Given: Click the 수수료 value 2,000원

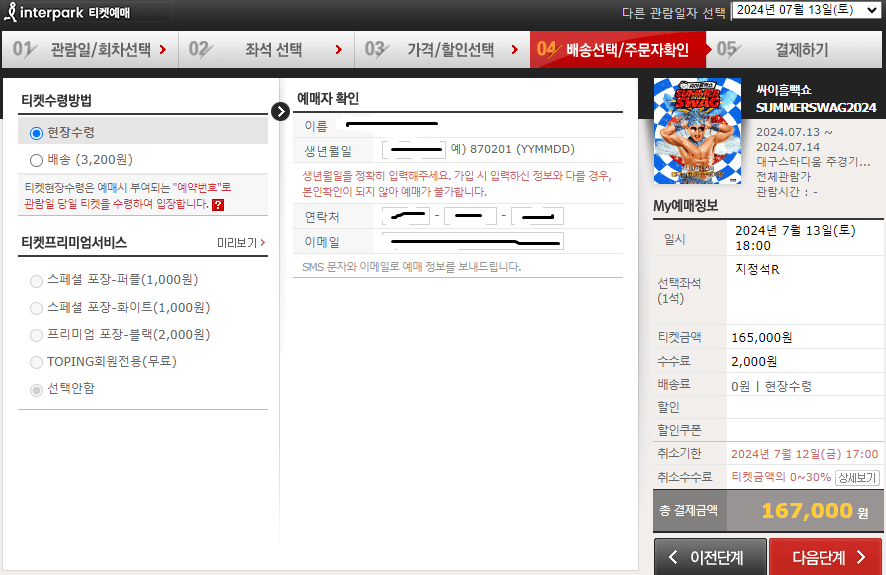Looking at the screenshot, I should (x=754, y=361).
